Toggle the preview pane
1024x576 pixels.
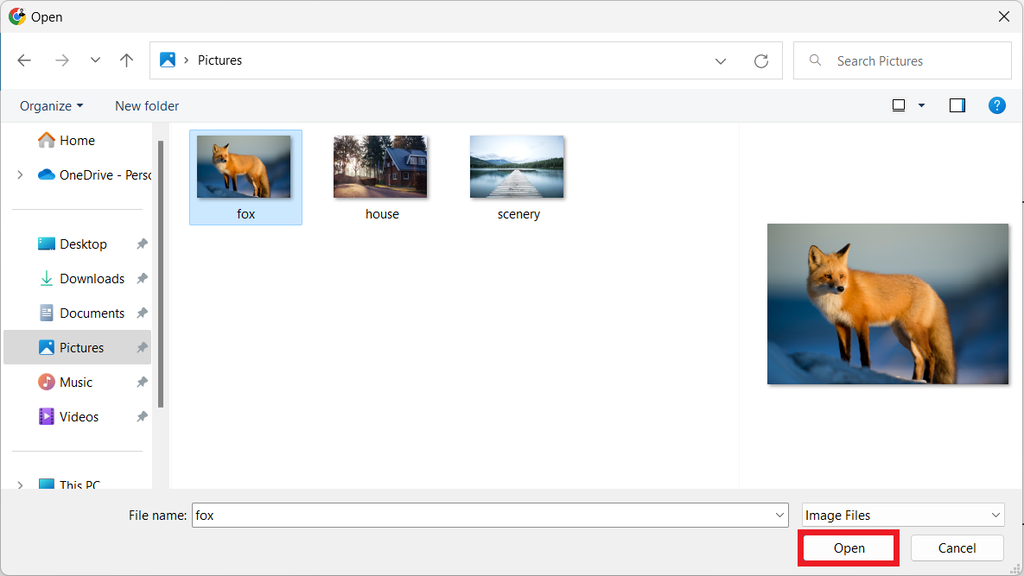[957, 105]
